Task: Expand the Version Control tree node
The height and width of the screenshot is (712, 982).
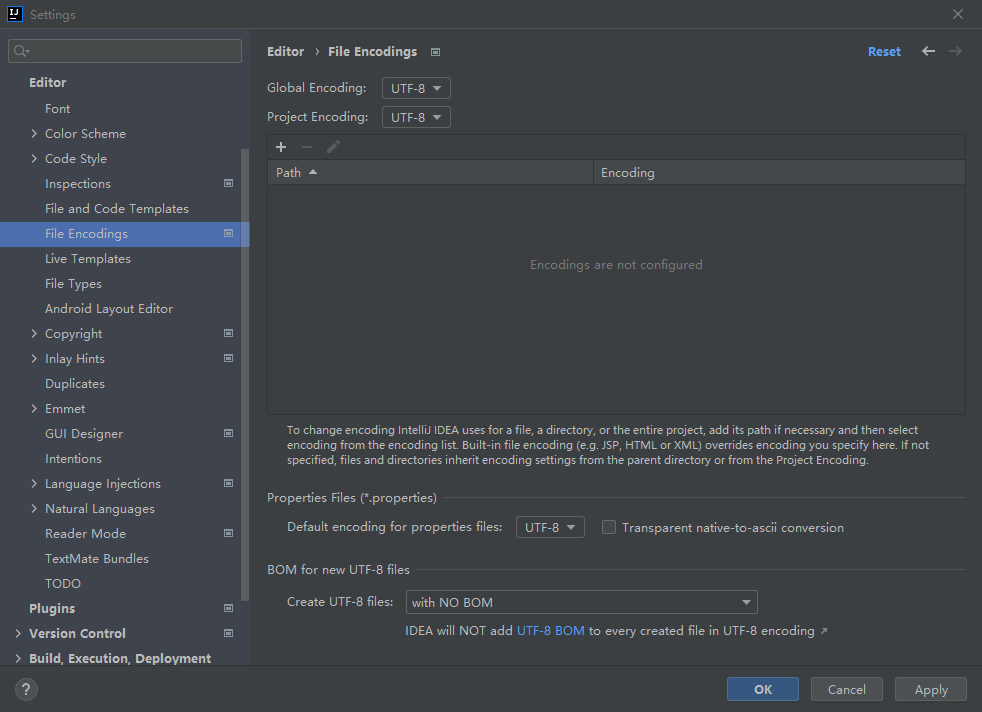Action: [18, 634]
